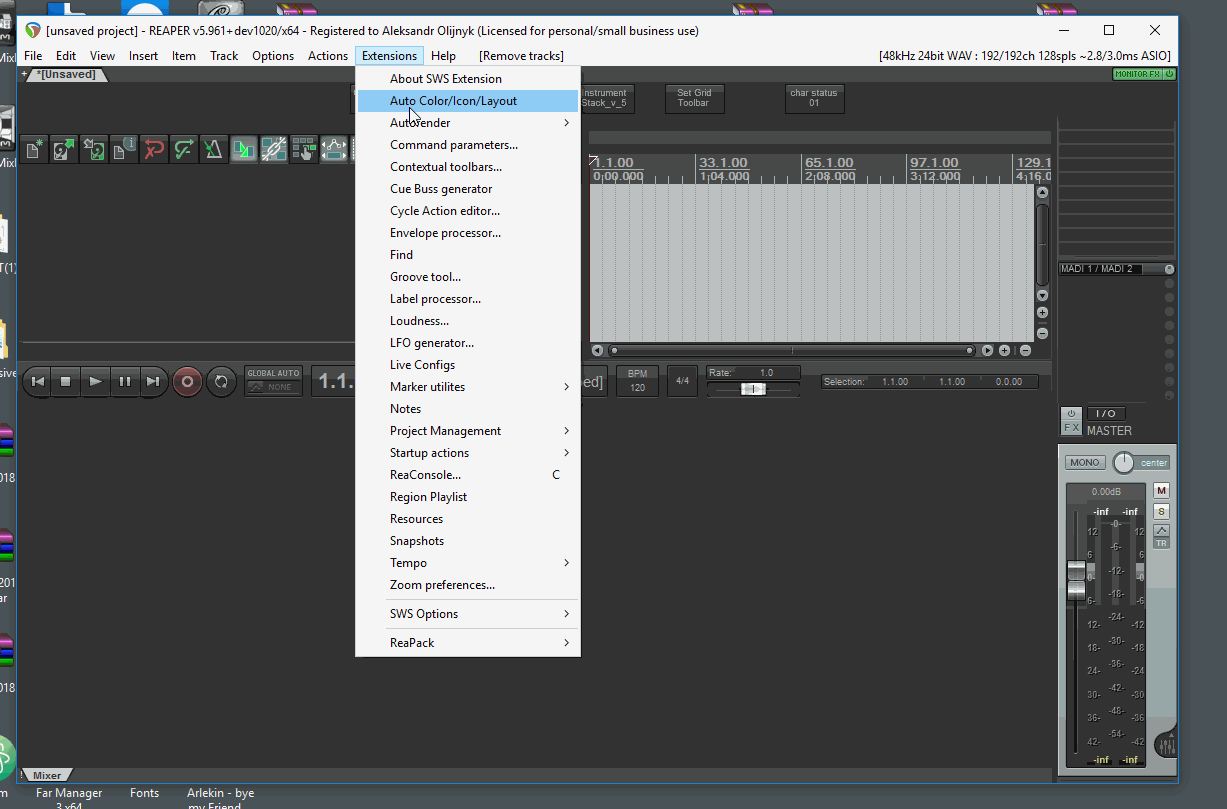Image resolution: width=1227 pixels, height=809 pixels.
Task: Expand the Marker utilites submenu
Action: tap(468, 387)
